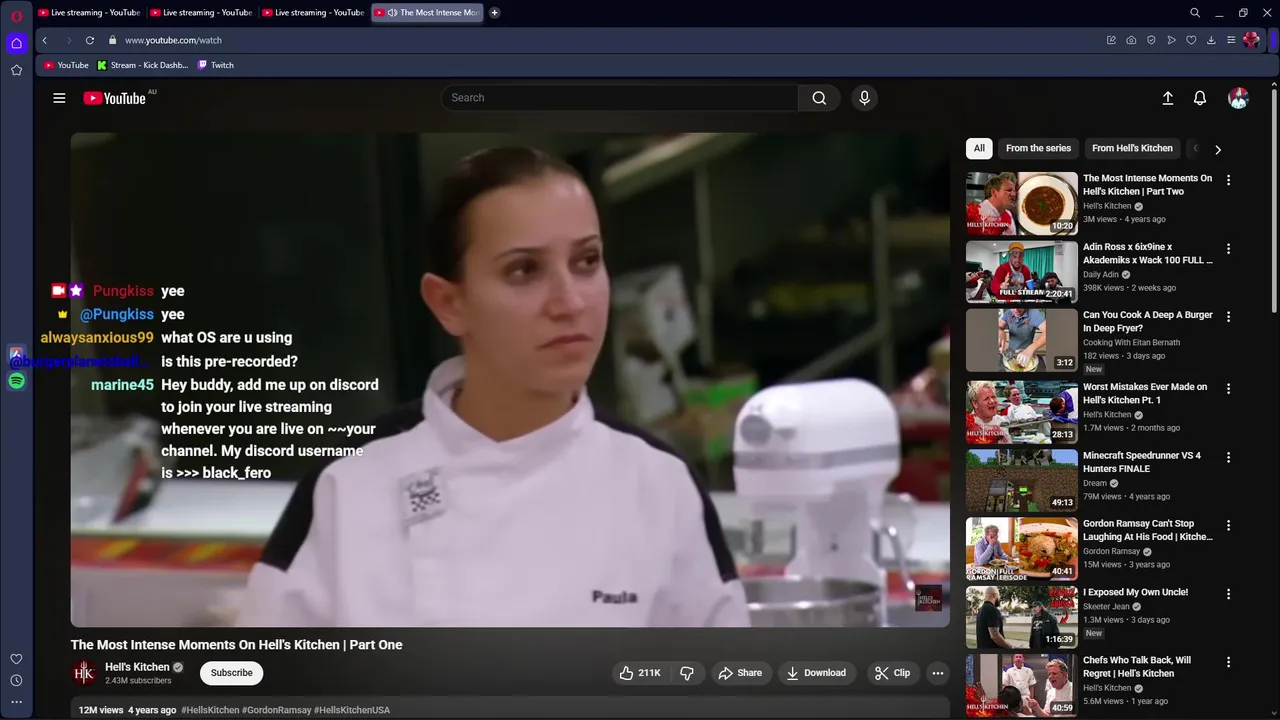Open more actions three-dot under video
The image size is (1280, 720).
pos(937,673)
